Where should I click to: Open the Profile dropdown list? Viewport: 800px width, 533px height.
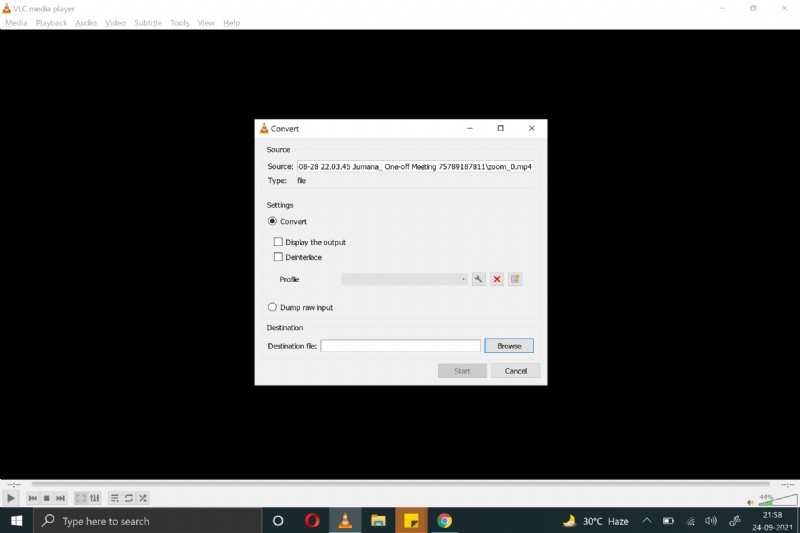pos(404,279)
